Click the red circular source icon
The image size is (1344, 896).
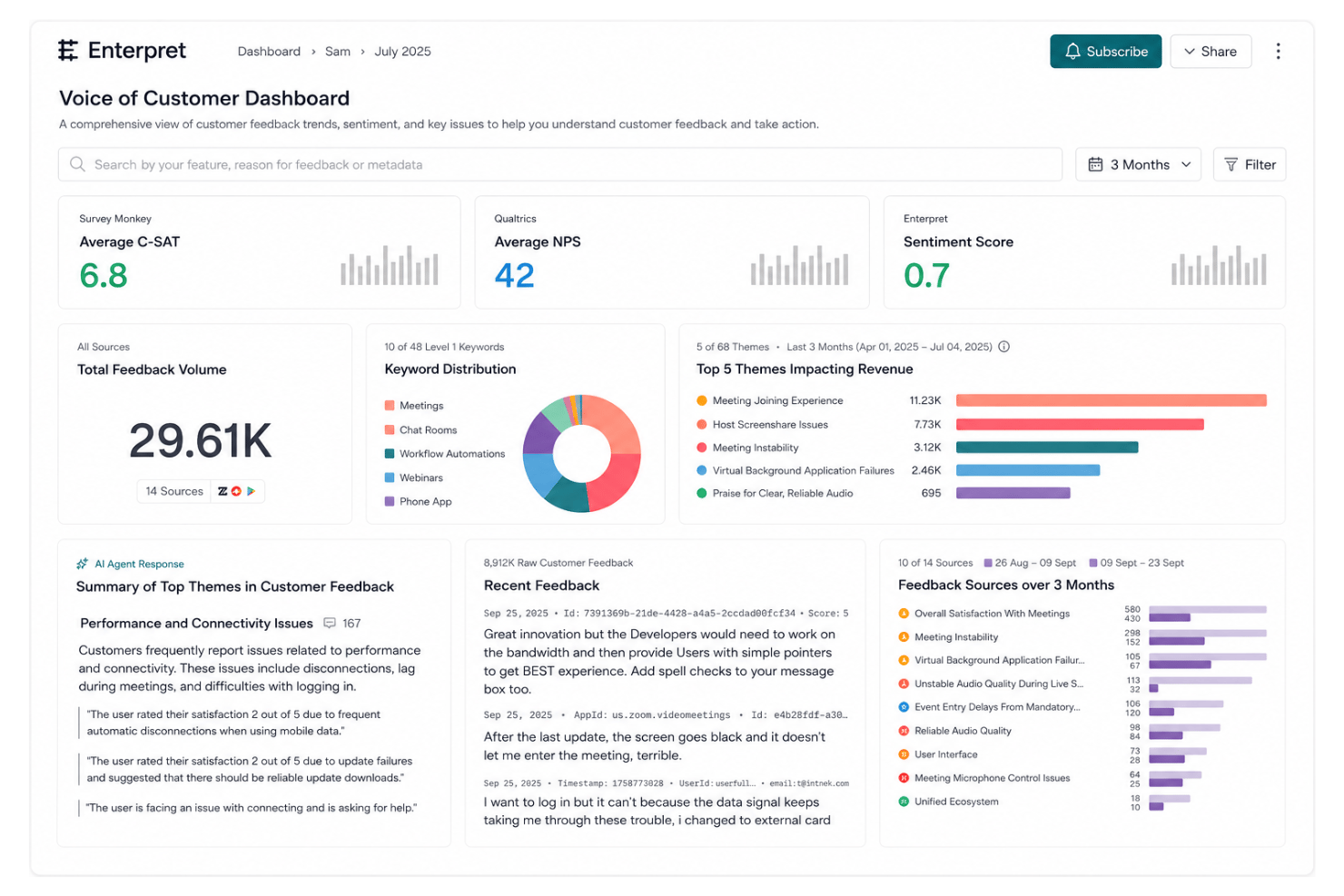[236, 491]
